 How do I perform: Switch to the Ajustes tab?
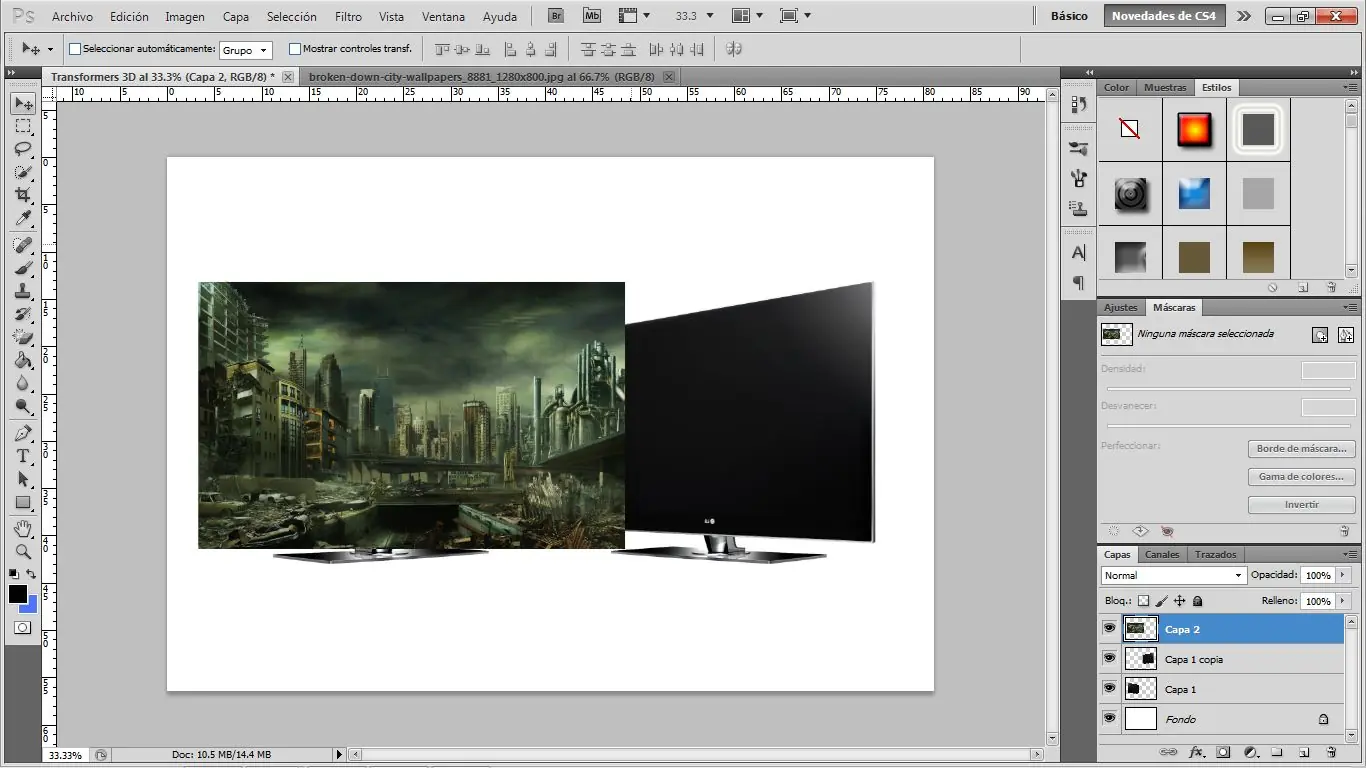tap(1121, 307)
